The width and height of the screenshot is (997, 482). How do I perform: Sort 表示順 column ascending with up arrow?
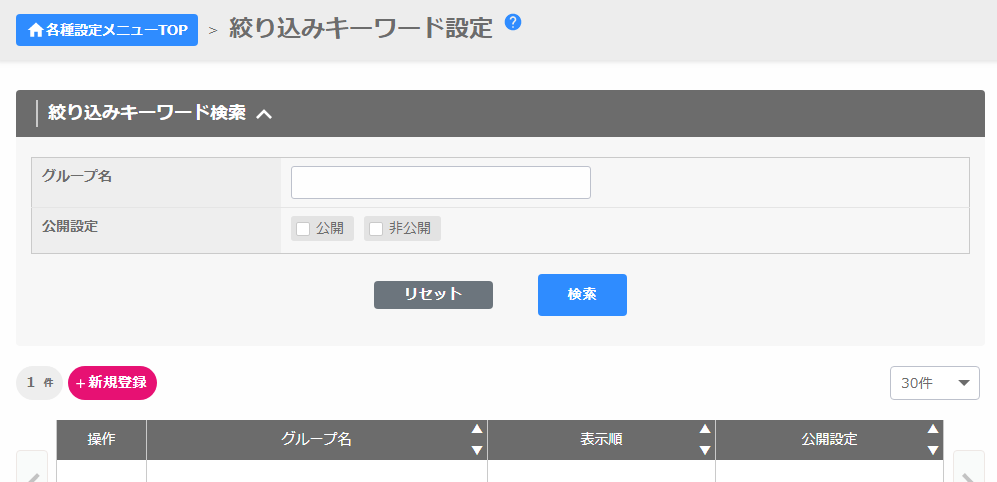coord(705,429)
